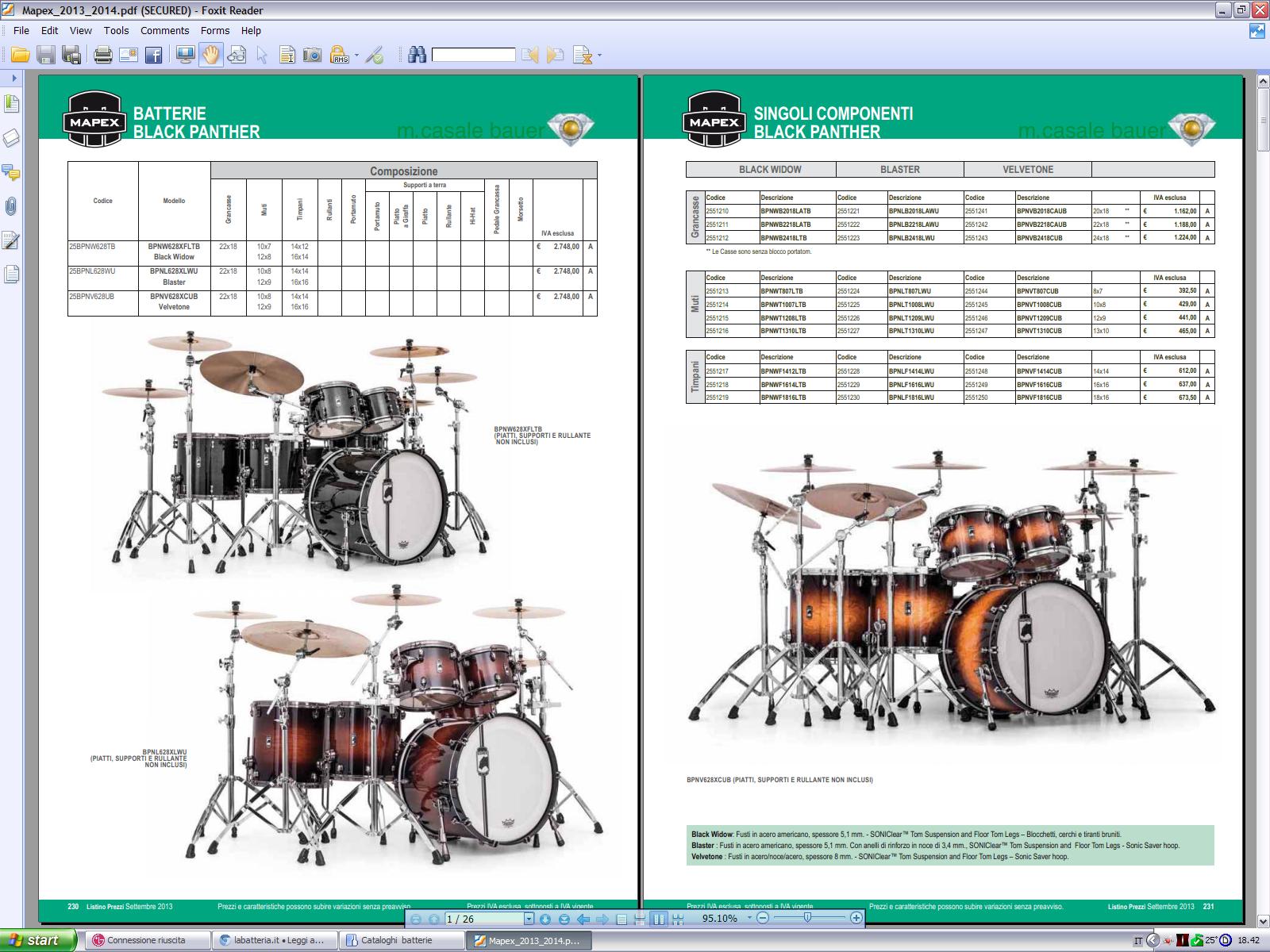Open the Signatures panel icon
This screenshot has height=952, width=1270.
pyautogui.click(x=11, y=240)
